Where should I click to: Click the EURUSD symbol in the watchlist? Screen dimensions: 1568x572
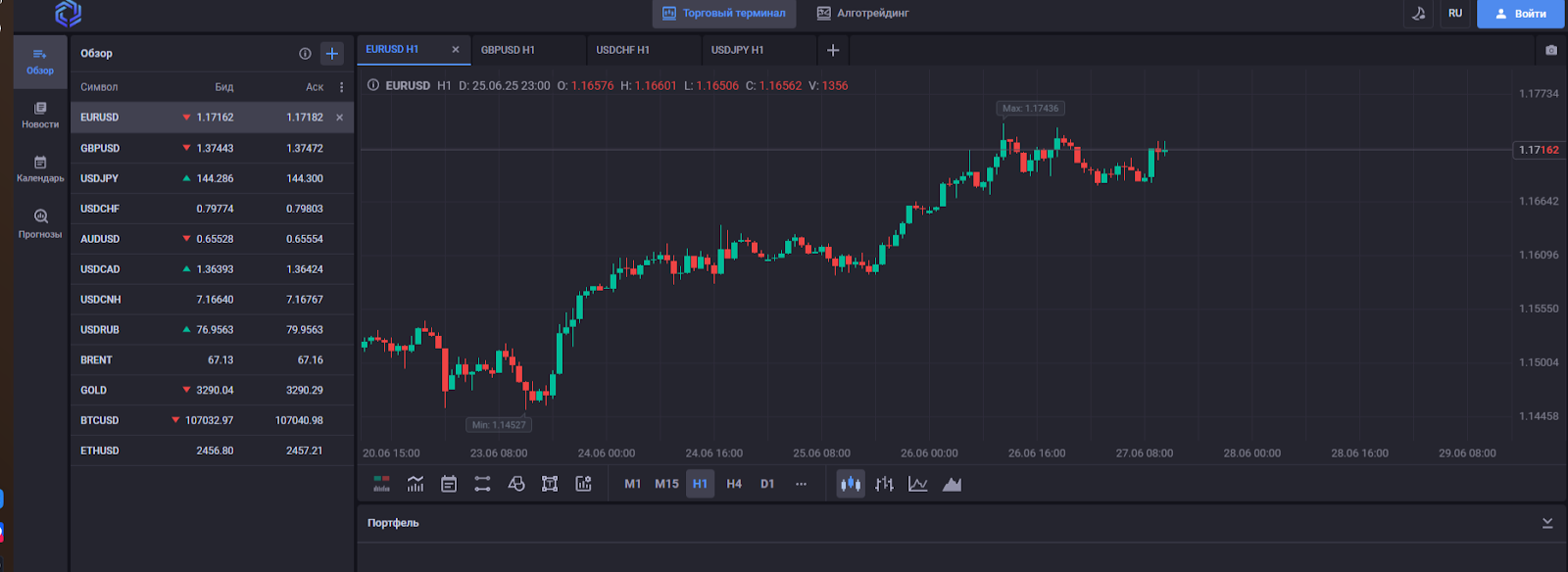coord(99,118)
